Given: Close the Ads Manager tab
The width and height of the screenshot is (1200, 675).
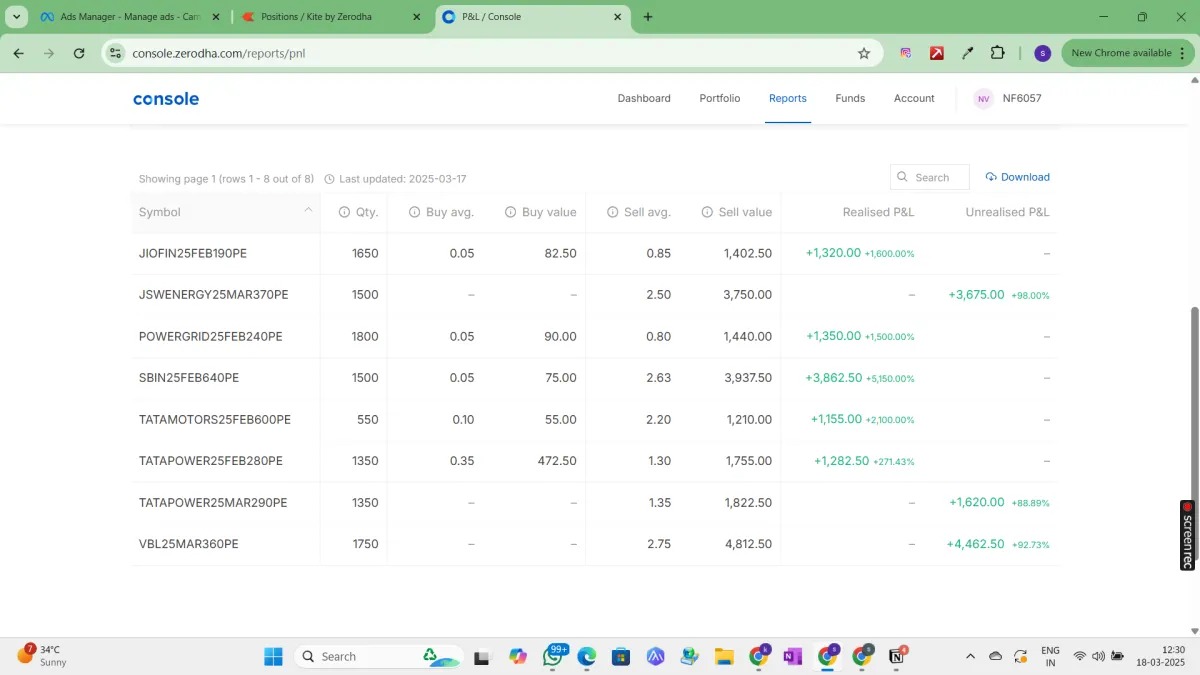Looking at the screenshot, I should tap(215, 17).
